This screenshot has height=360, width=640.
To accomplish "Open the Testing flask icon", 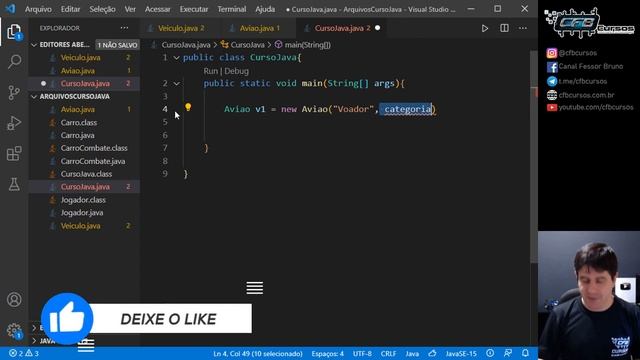I will click(14, 184).
